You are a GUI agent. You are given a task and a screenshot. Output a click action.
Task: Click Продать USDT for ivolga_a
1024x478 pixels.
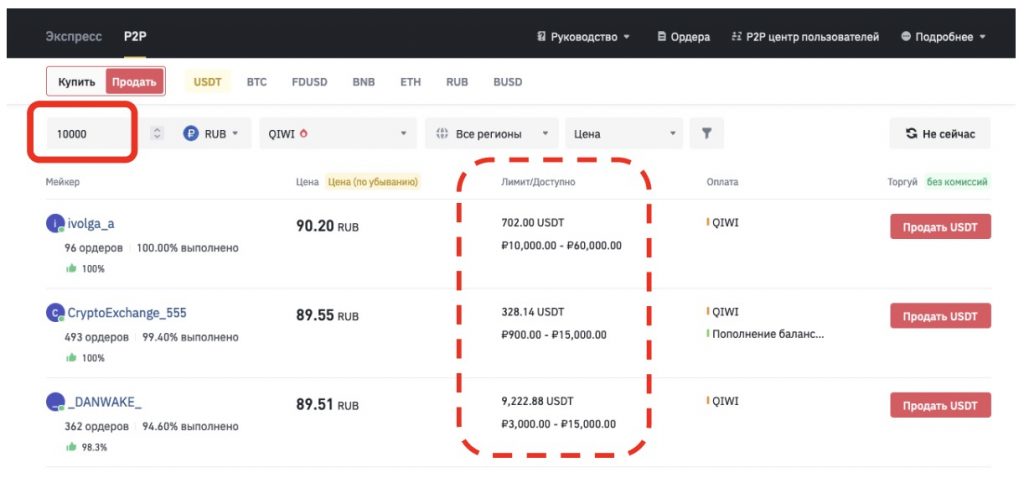[x=940, y=227]
